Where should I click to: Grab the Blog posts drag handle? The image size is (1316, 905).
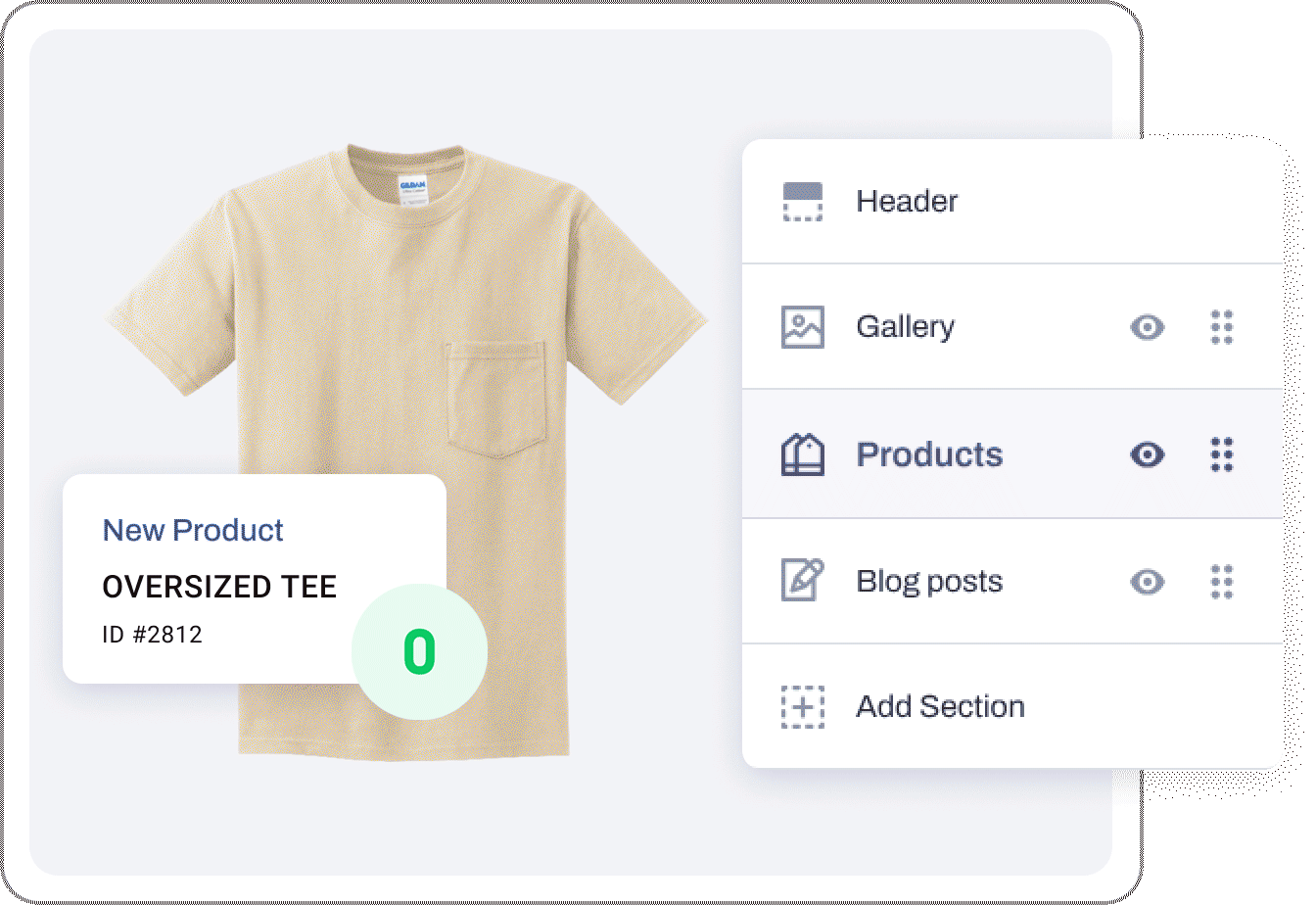(x=1222, y=581)
